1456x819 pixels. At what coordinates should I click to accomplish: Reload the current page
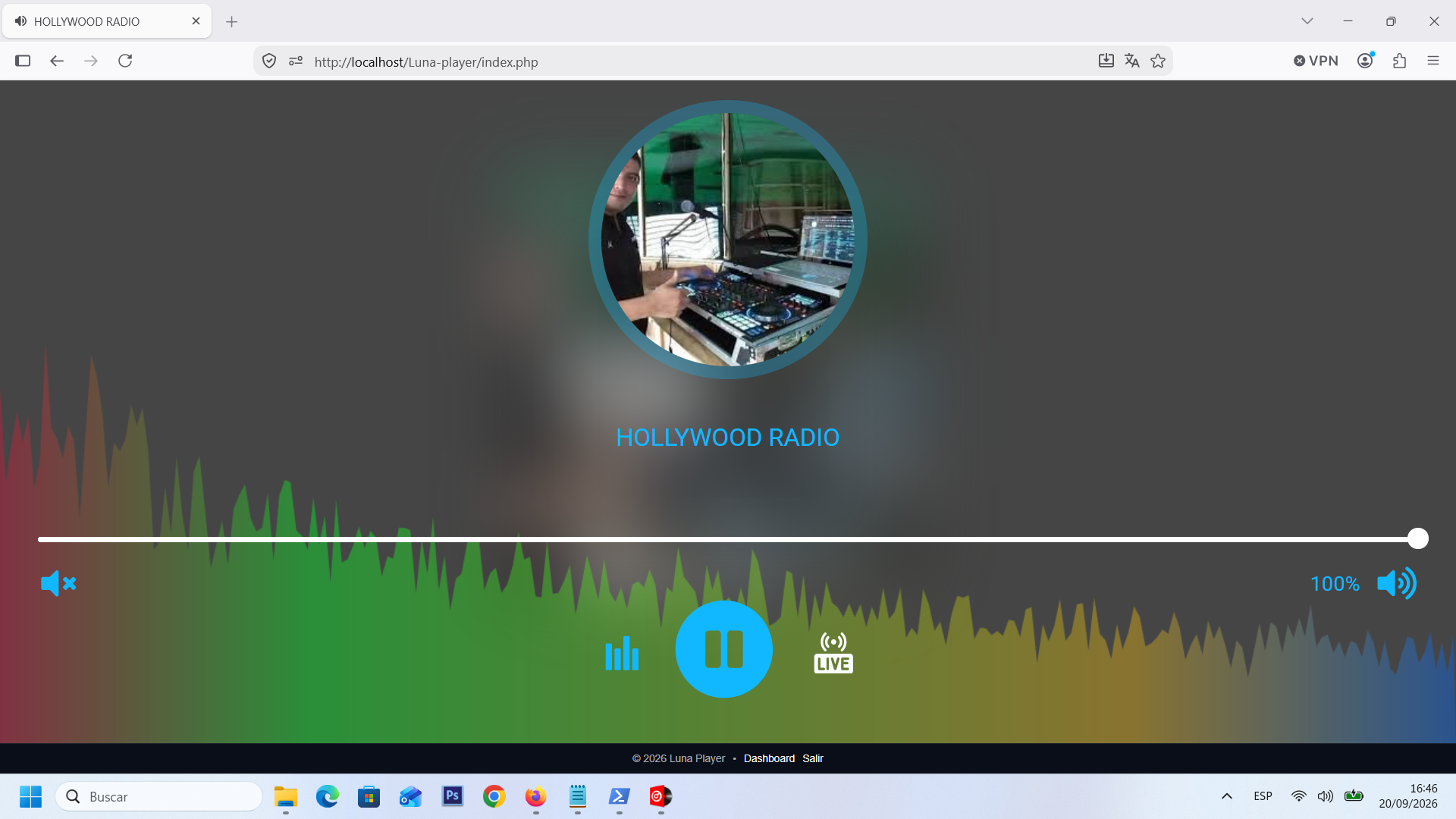coord(125,61)
